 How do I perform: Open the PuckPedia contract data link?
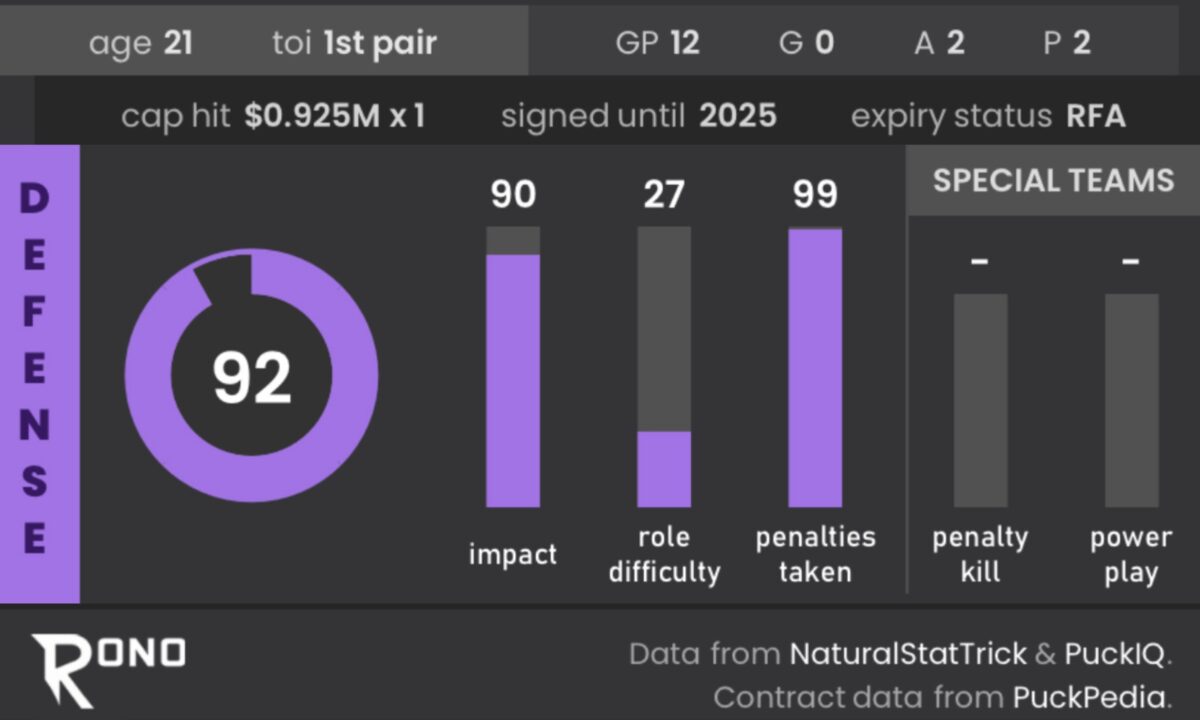(1089, 697)
